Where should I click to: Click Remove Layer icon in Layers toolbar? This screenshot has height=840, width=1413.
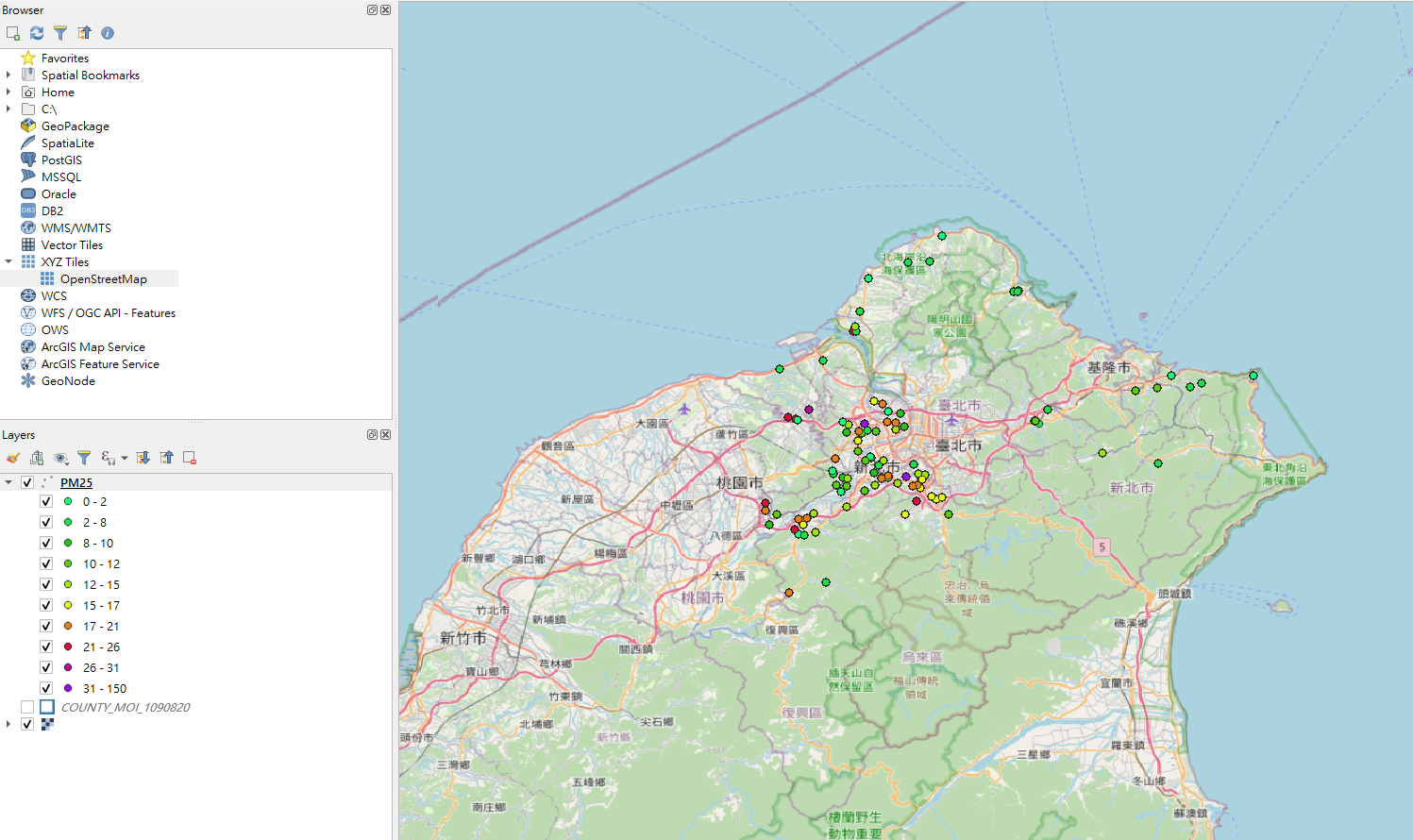(x=190, y=458)
